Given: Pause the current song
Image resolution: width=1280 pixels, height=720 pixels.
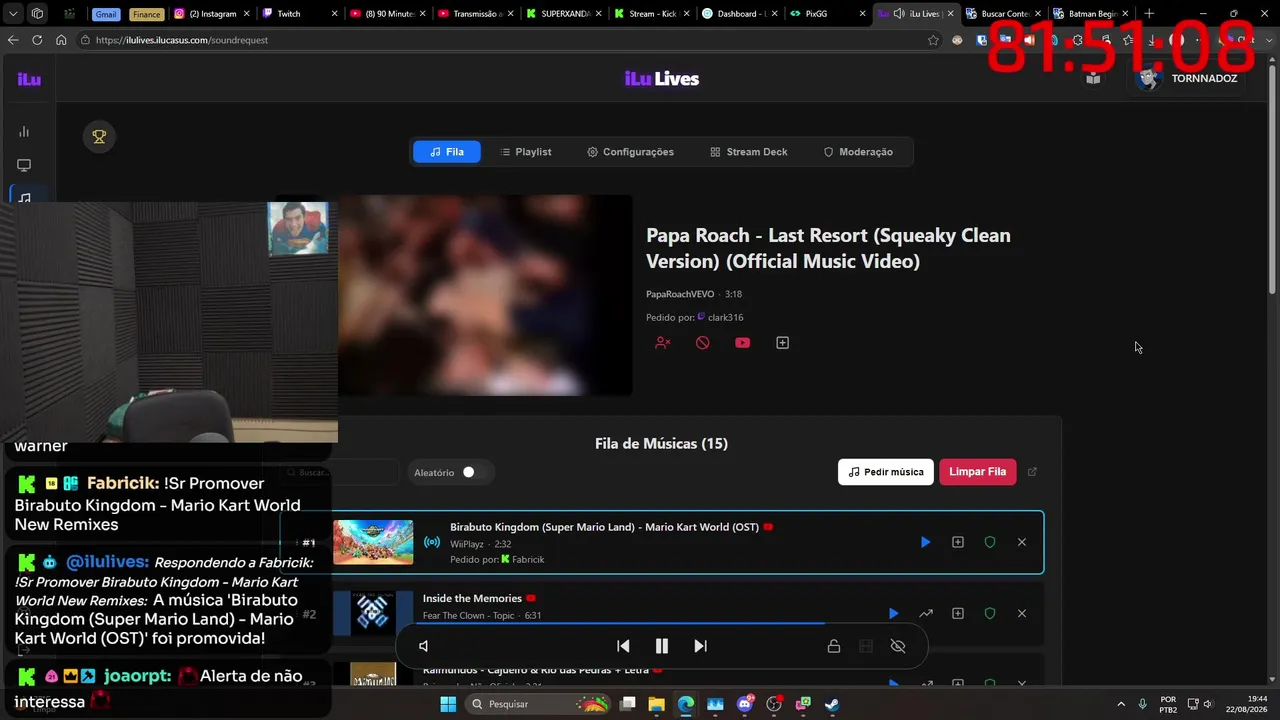Looking at the screenshot, I should [x=661, y=646].
